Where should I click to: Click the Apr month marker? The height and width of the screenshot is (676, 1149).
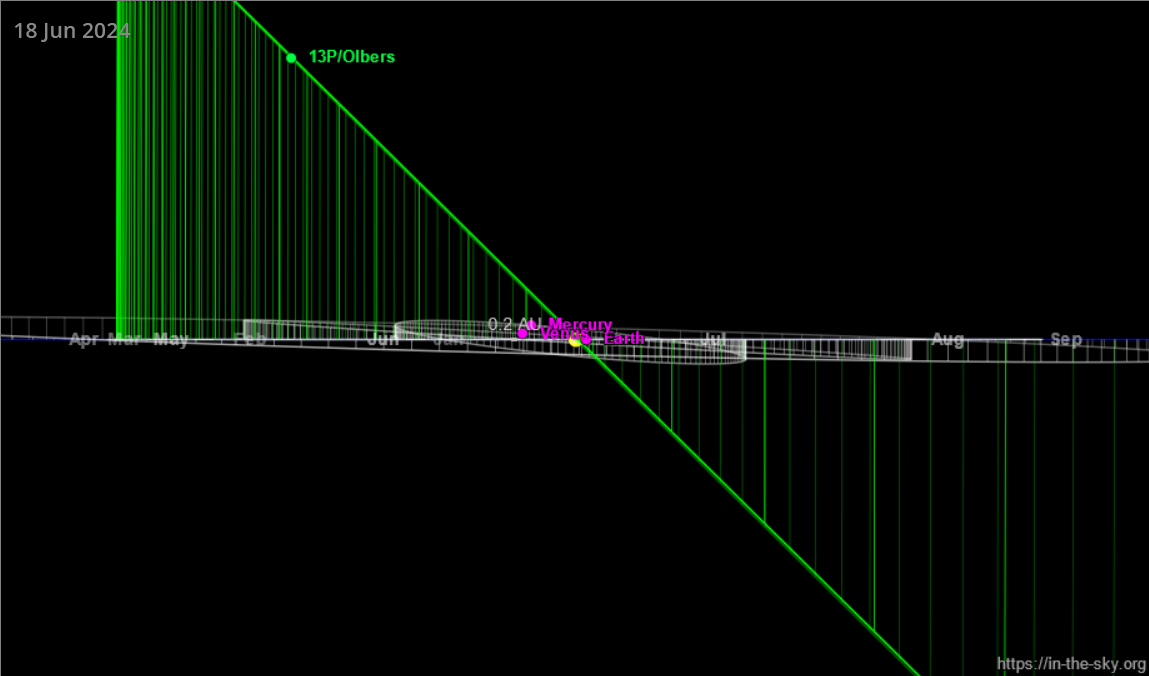[x=84, y=340]
